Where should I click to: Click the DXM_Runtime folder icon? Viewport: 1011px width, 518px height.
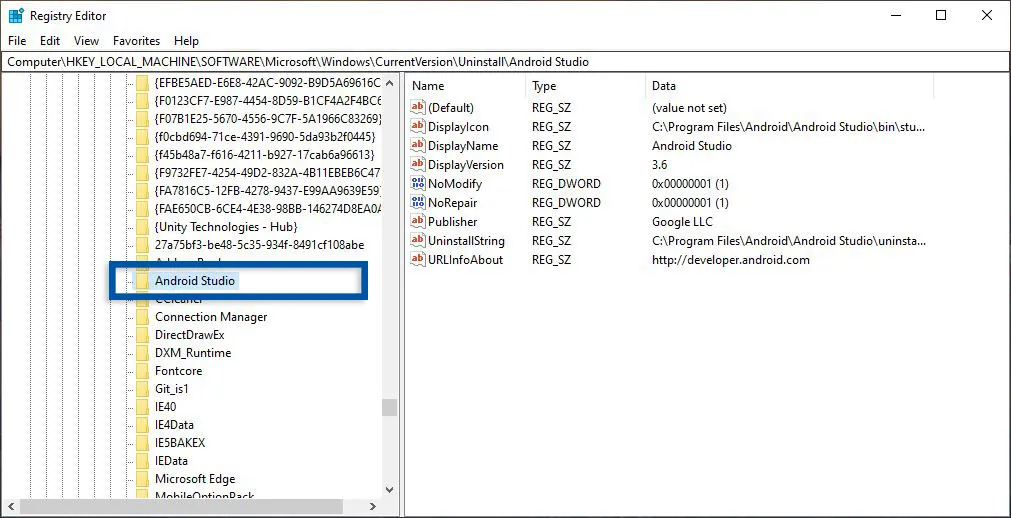[x=142, y=353]
